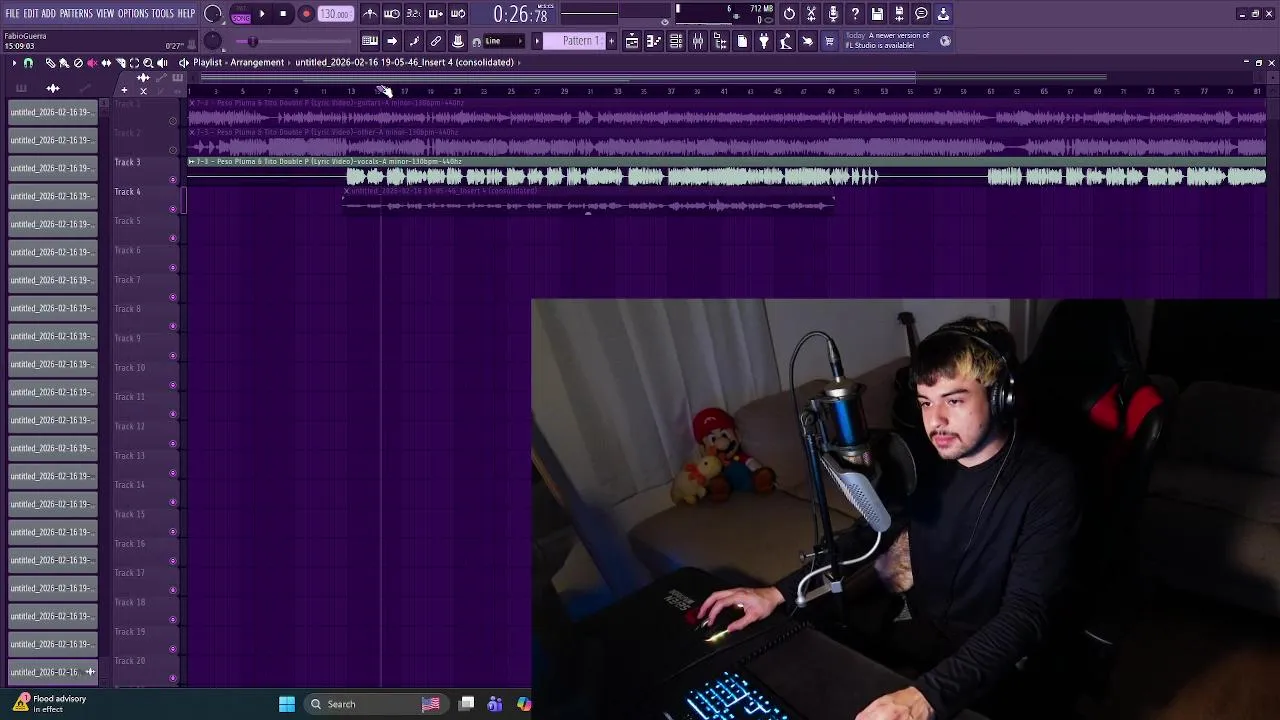Click the touch controller hand icon
The height and width of the screenshot is (720, 1280).
point(808,41)
